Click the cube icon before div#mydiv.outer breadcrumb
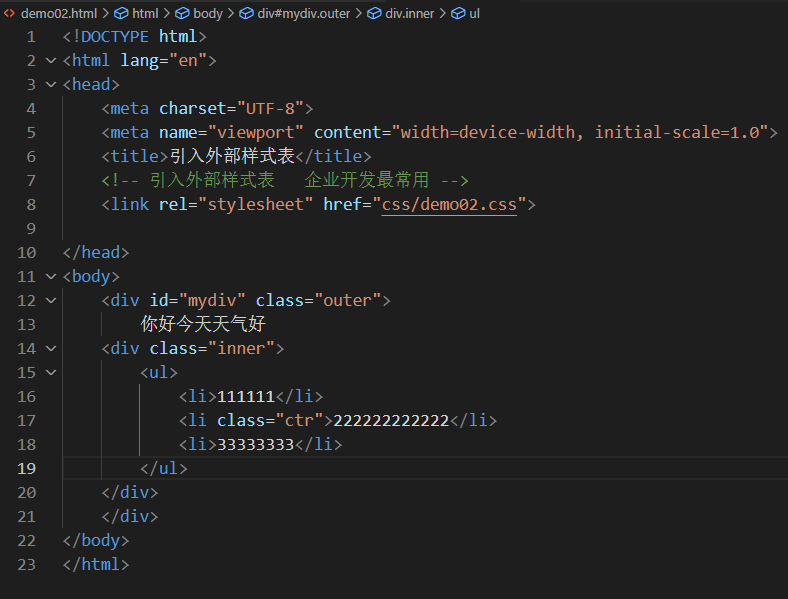 pyautogui.click(x=246, y=14)
